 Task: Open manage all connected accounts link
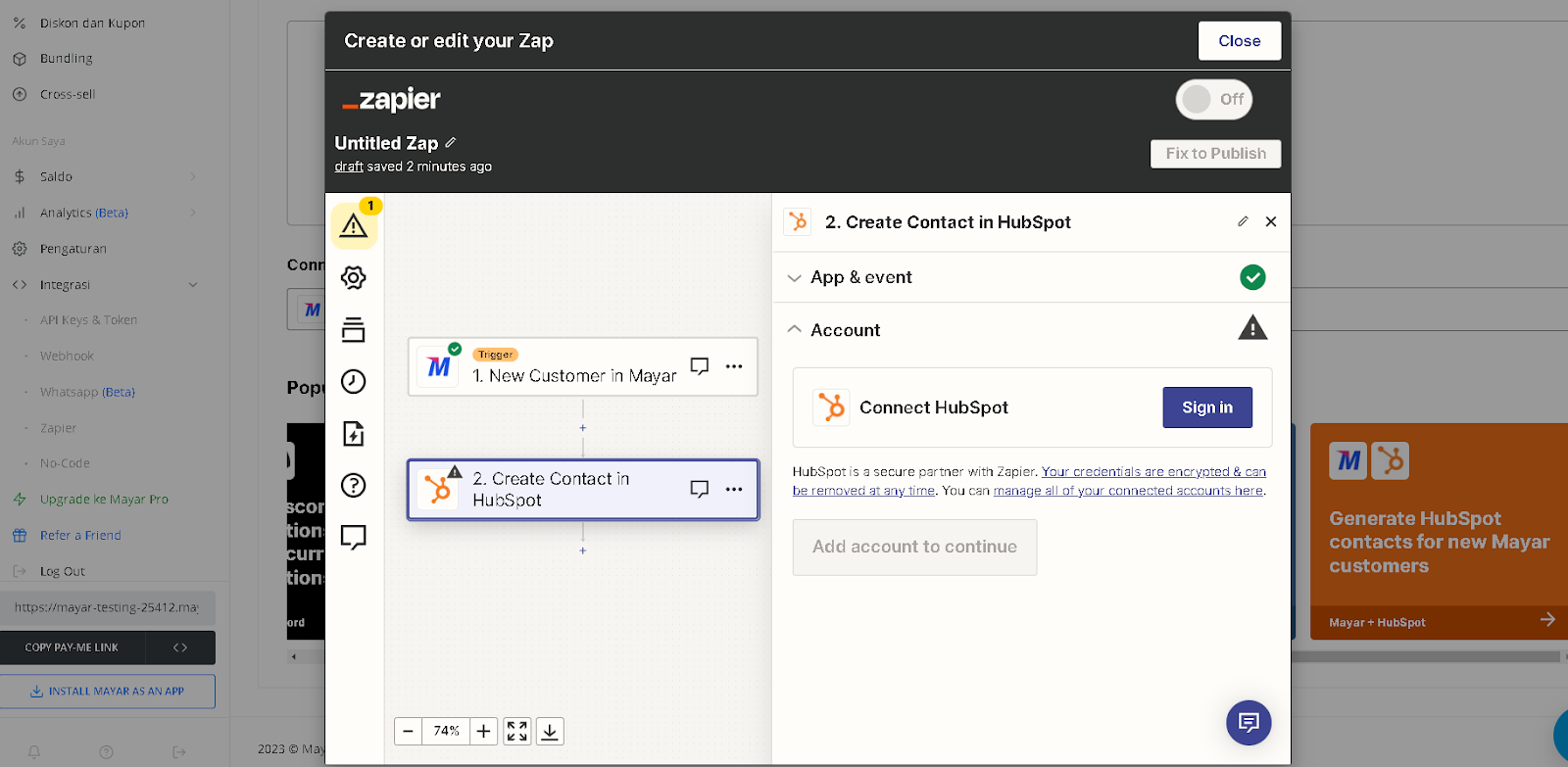(1128, 491)
